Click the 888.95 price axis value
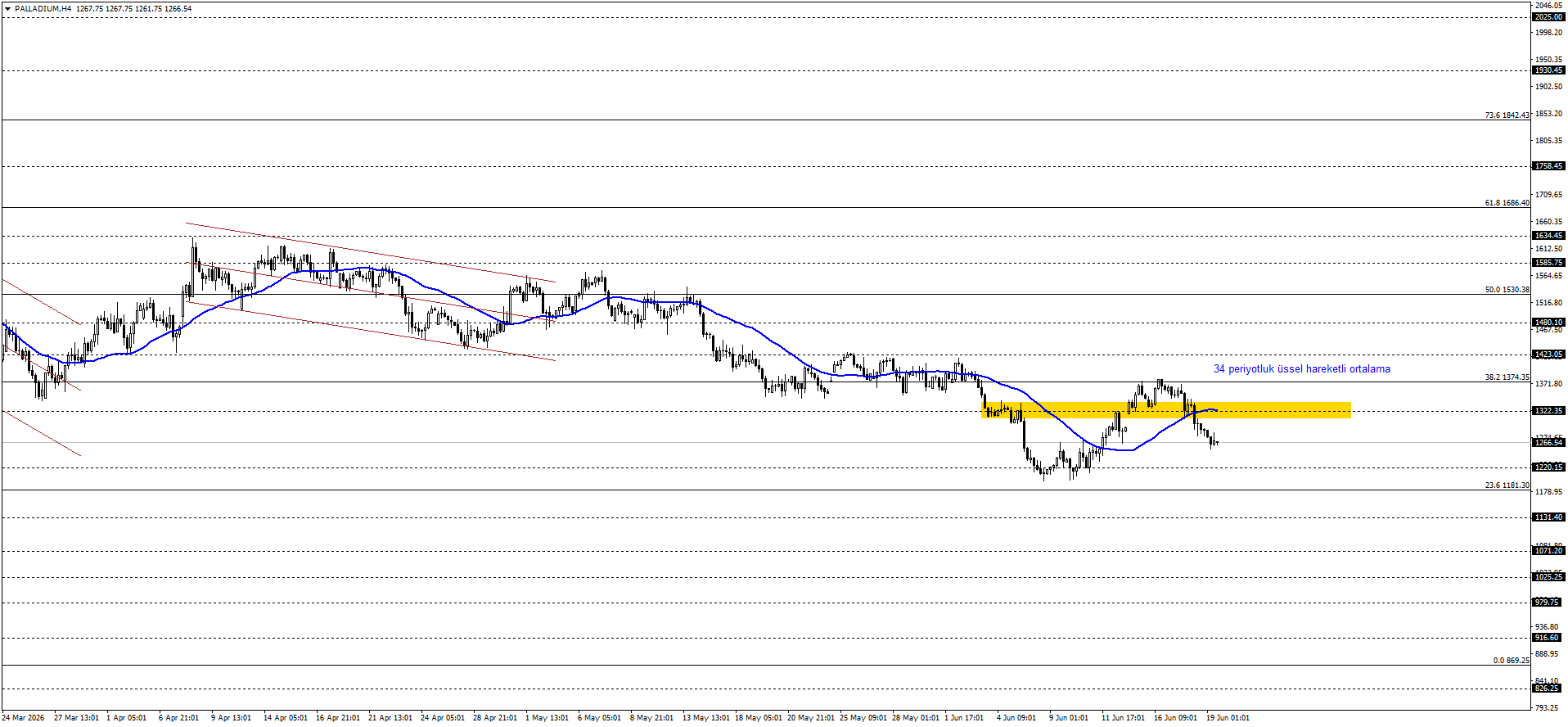 click(x=1548, y=654)
